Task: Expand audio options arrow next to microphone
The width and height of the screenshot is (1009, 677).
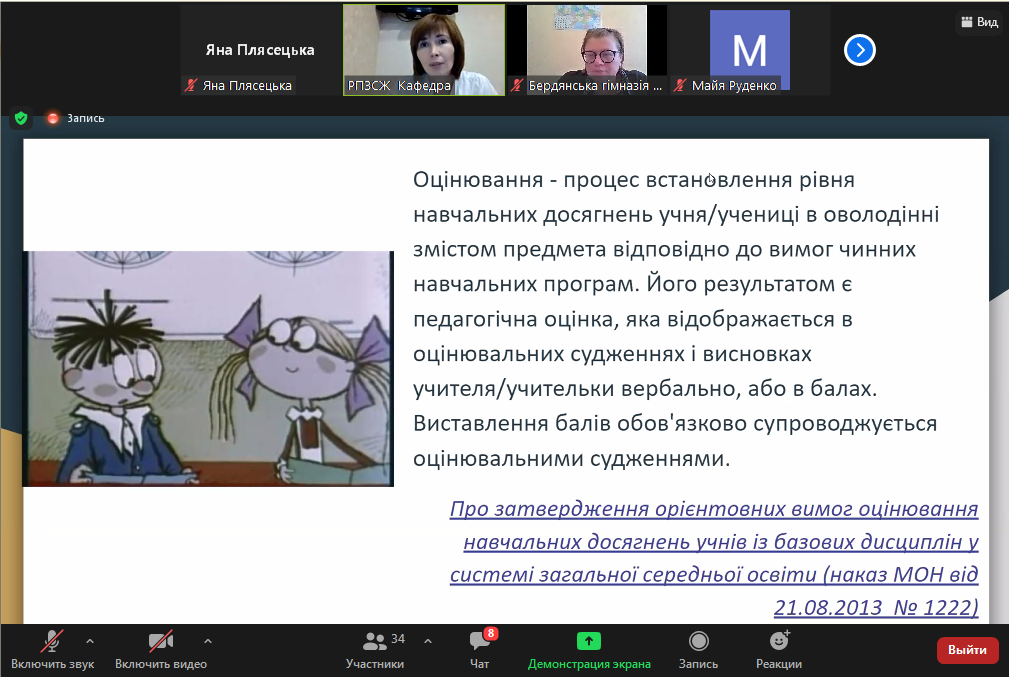Action: pyautogui.click(x=90, y=641)
